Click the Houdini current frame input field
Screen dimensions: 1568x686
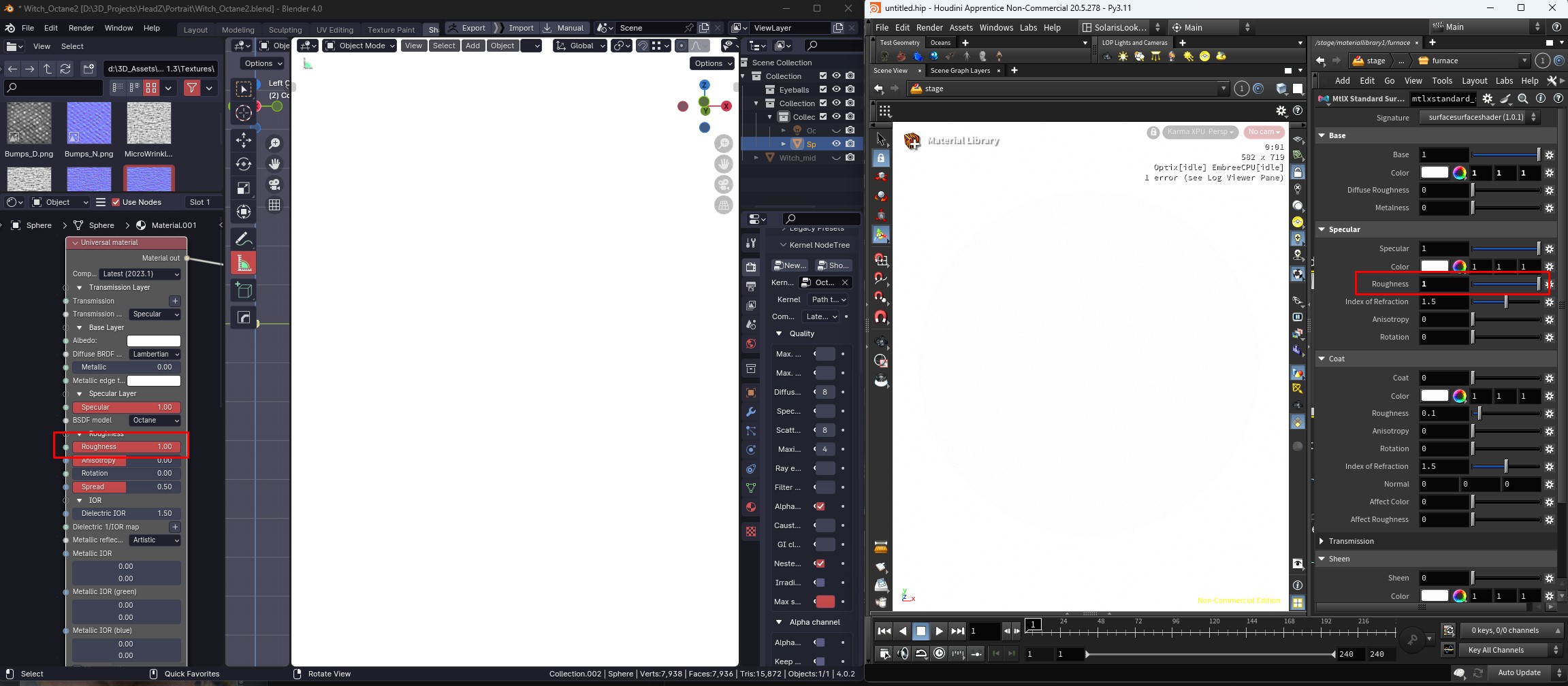click(984, 631)
